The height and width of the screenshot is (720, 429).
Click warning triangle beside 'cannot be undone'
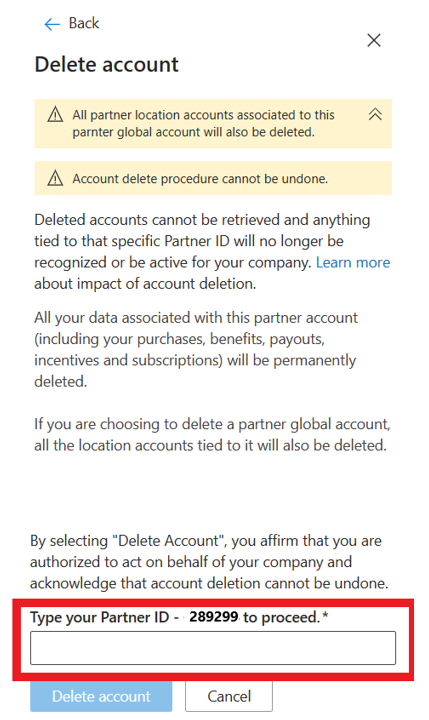pos(55,178)
